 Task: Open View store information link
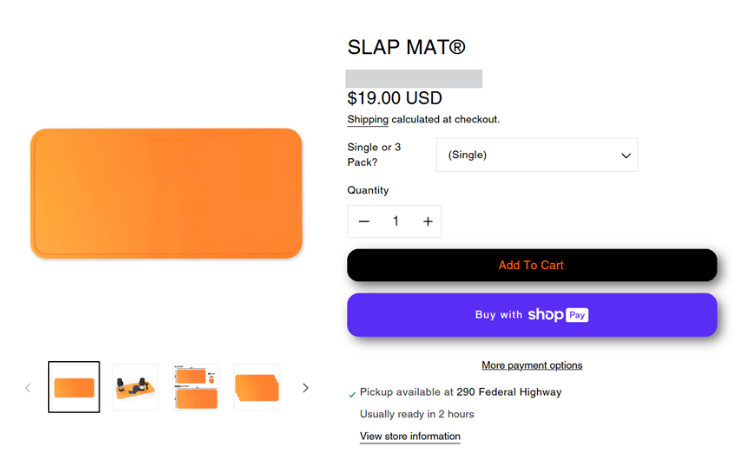tap(410, 437)
